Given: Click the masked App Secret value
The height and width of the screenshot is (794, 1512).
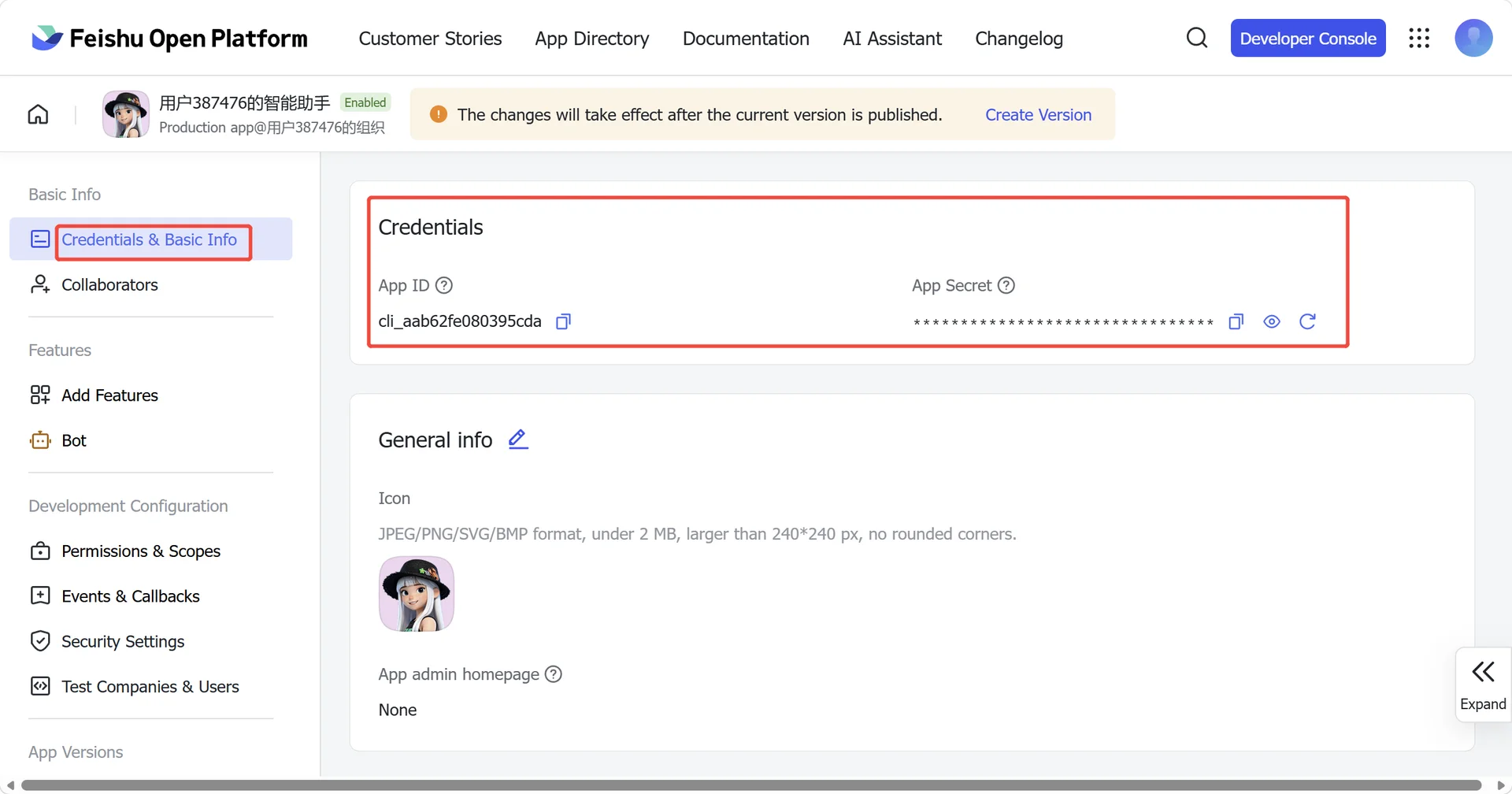Looking at the screenshot, I should (1063, 322).
